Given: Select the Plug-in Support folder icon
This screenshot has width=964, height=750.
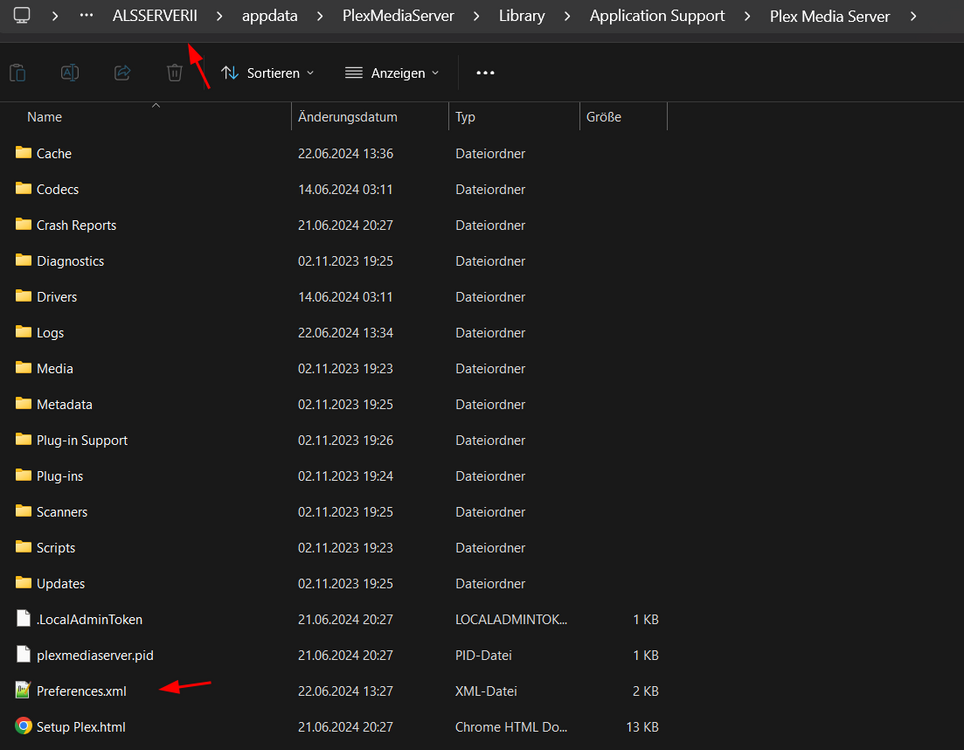Looking at the screenshot, I should (23, 439).
